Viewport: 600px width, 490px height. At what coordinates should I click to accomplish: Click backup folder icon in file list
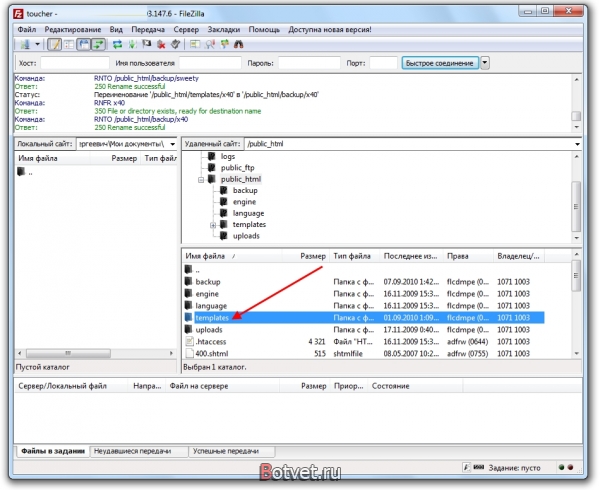(188, 282)
